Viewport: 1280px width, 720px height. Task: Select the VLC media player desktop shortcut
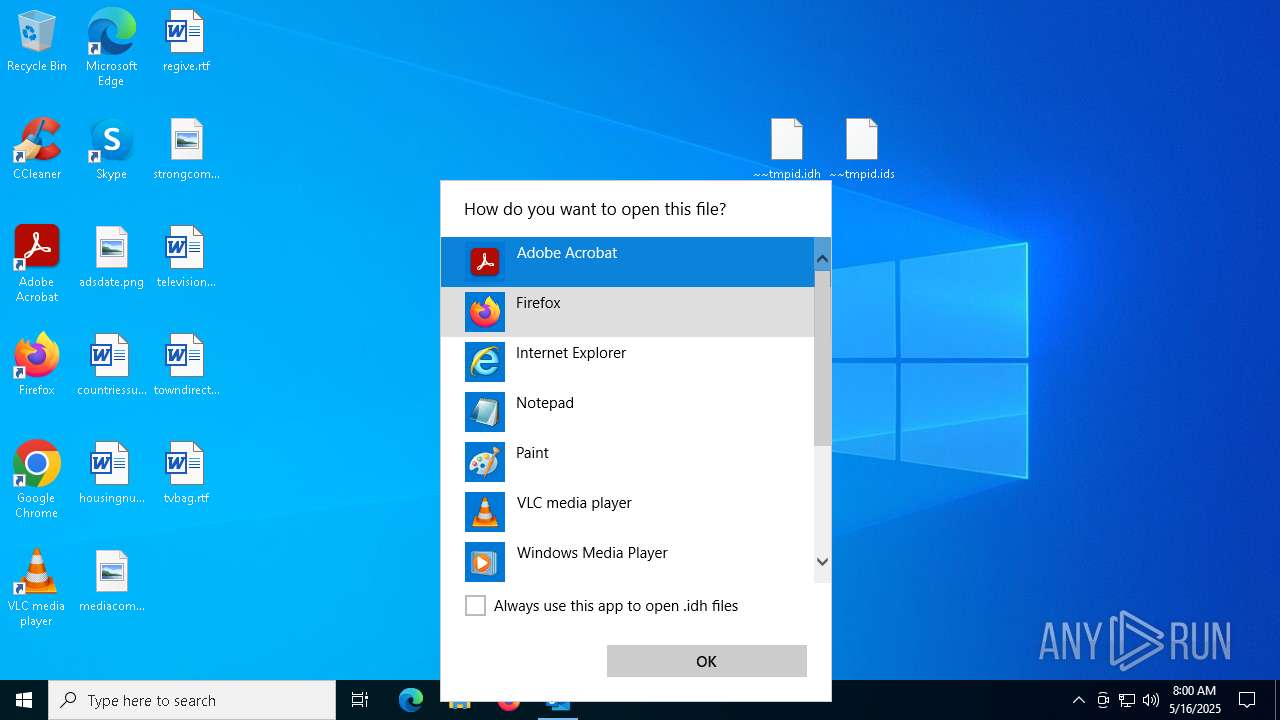(x=37, y=588)
